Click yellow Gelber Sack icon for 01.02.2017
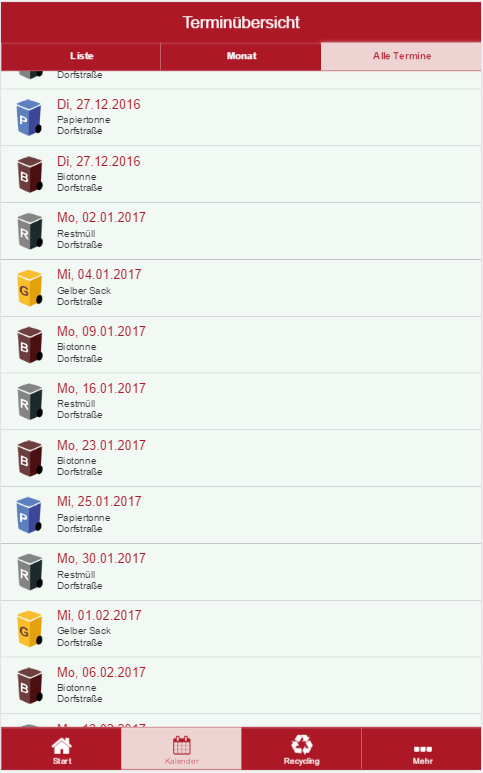The width and height of the screenshot is (483, 773). tap(29, 629)
